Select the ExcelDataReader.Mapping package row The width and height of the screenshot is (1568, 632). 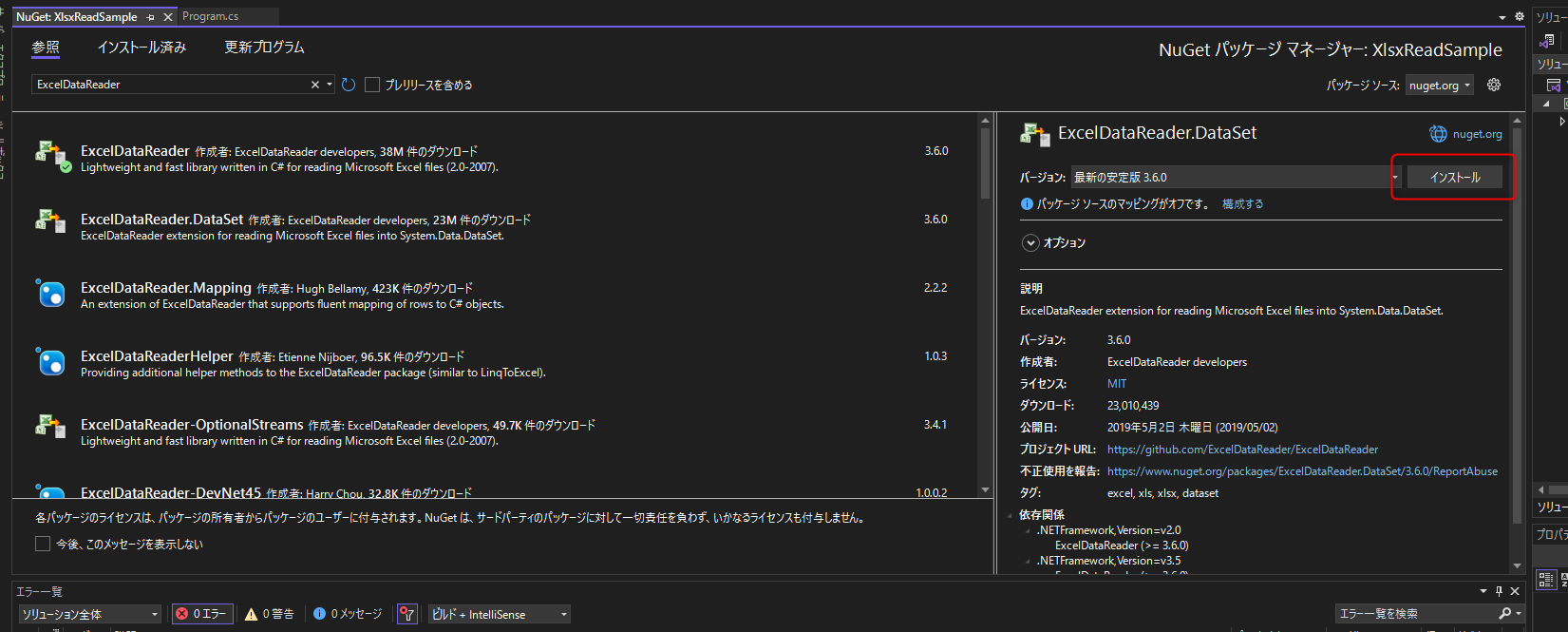pyautogui.click(x=495, y=295)
